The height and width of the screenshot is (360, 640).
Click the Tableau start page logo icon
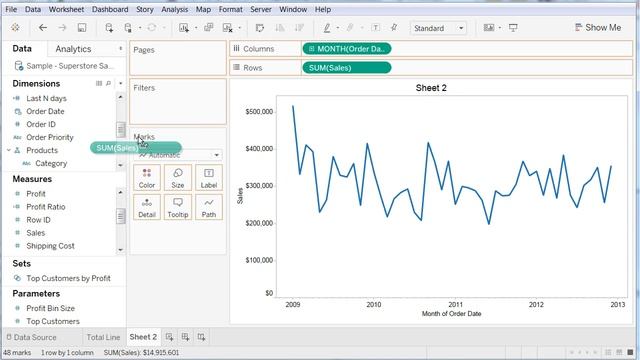[x=15, y=28]
